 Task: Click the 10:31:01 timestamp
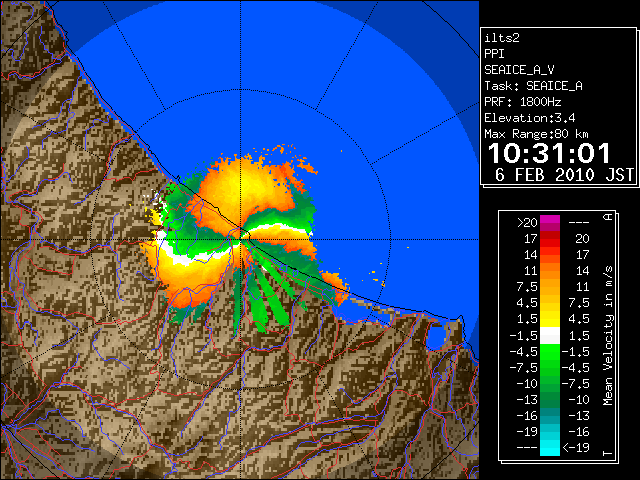[549, 153]
